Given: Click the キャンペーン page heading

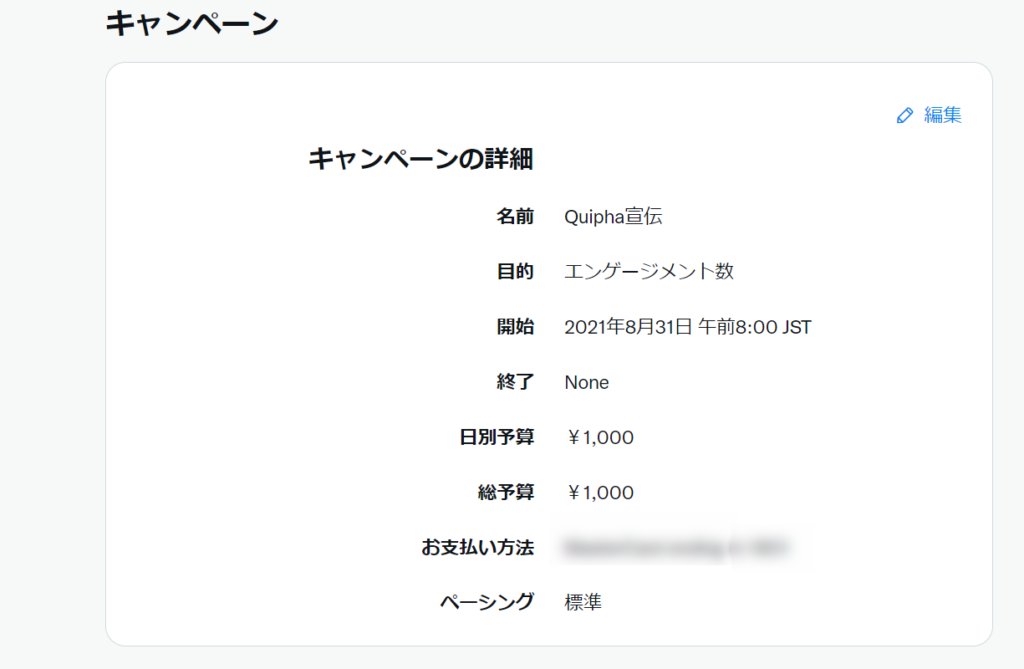Looking at the screenshot, I should [192, 24].
